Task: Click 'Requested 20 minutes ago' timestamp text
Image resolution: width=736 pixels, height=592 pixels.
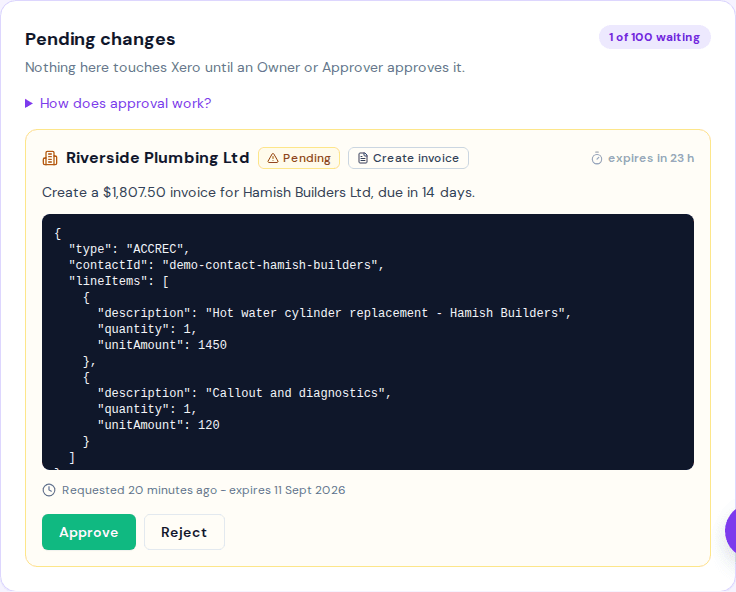Action: [139, 490]
